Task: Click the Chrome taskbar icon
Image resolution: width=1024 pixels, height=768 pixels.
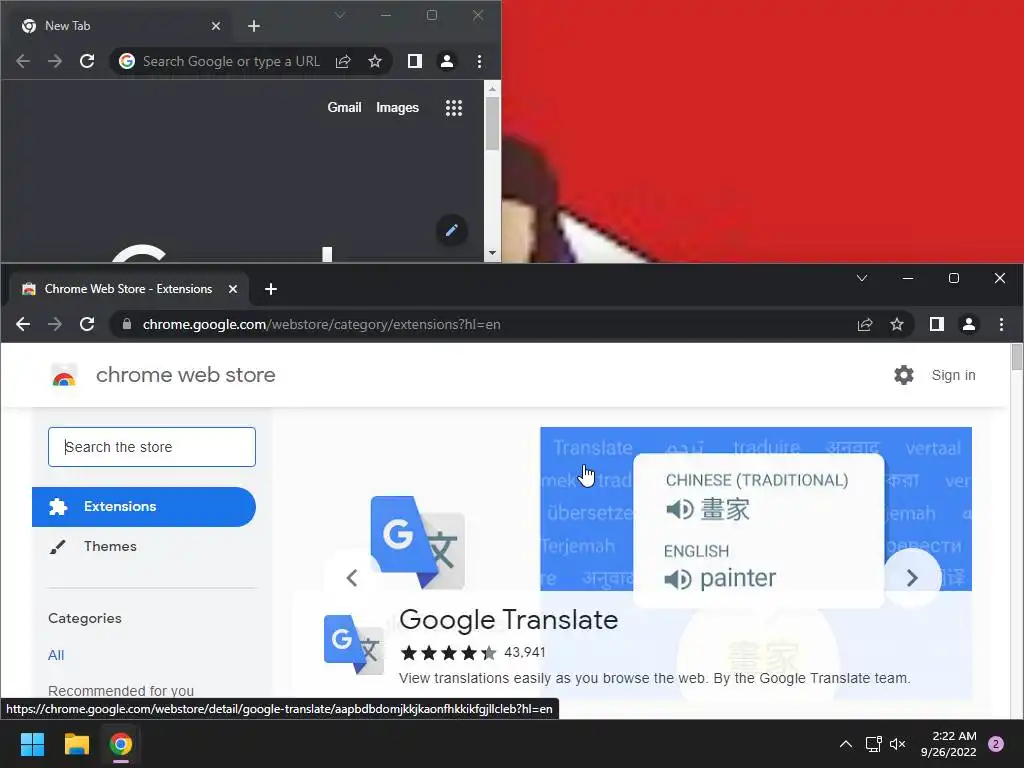Action: point(121,744)
